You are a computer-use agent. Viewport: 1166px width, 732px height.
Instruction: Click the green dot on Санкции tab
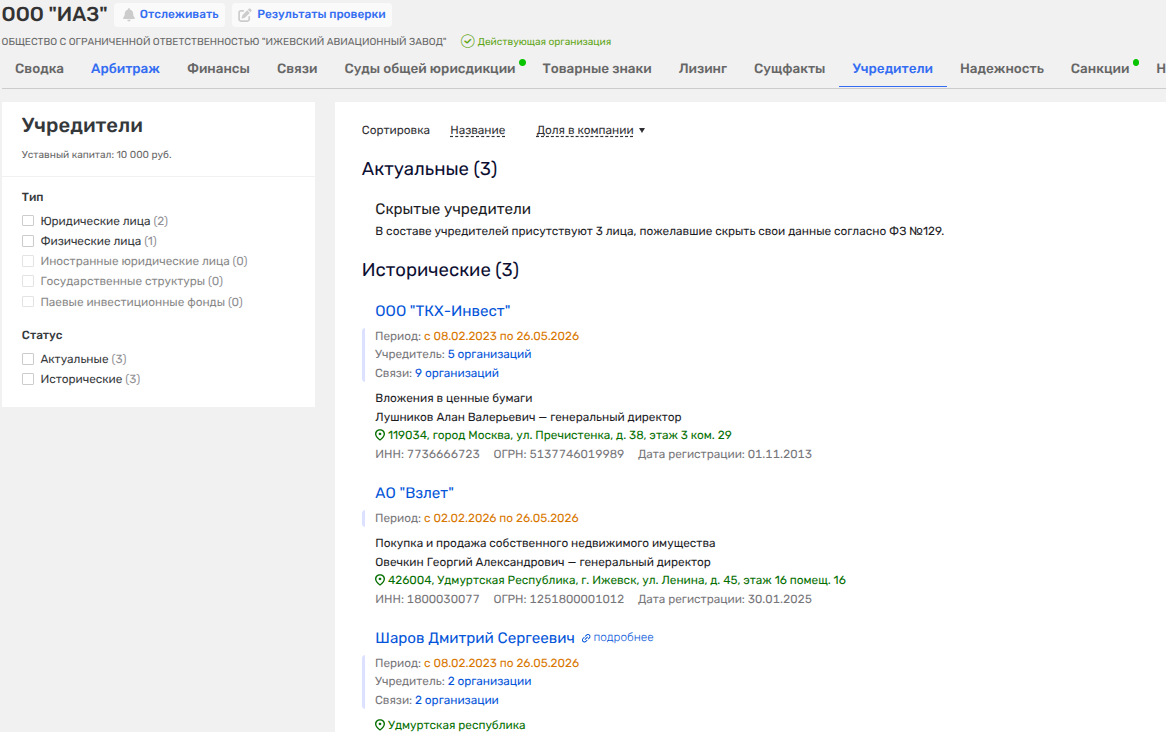pyautogui.click(x=1136, y=62)
